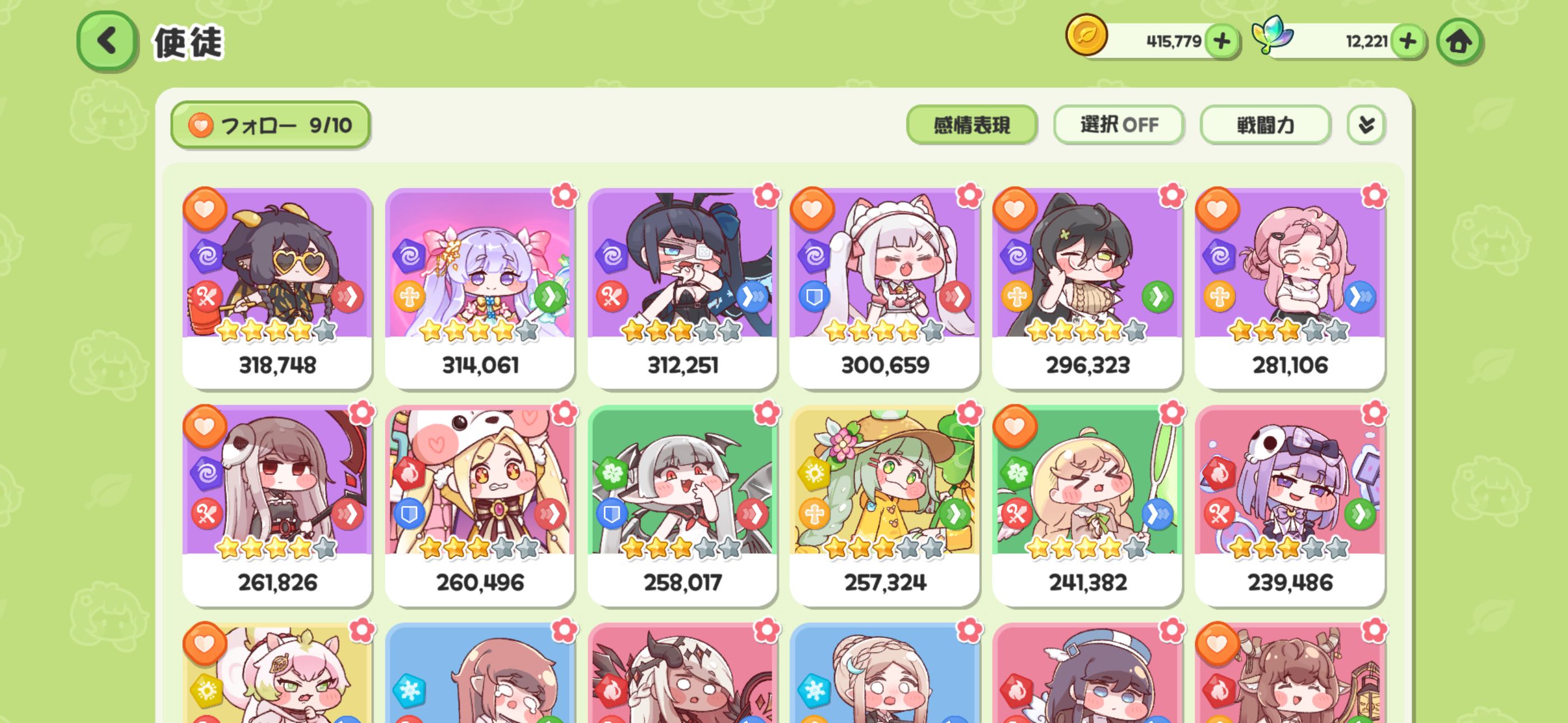This screenshot has width=1568, height=723.
Task: Add more gold coins with plus
Action: click(x=1221, y=41)
